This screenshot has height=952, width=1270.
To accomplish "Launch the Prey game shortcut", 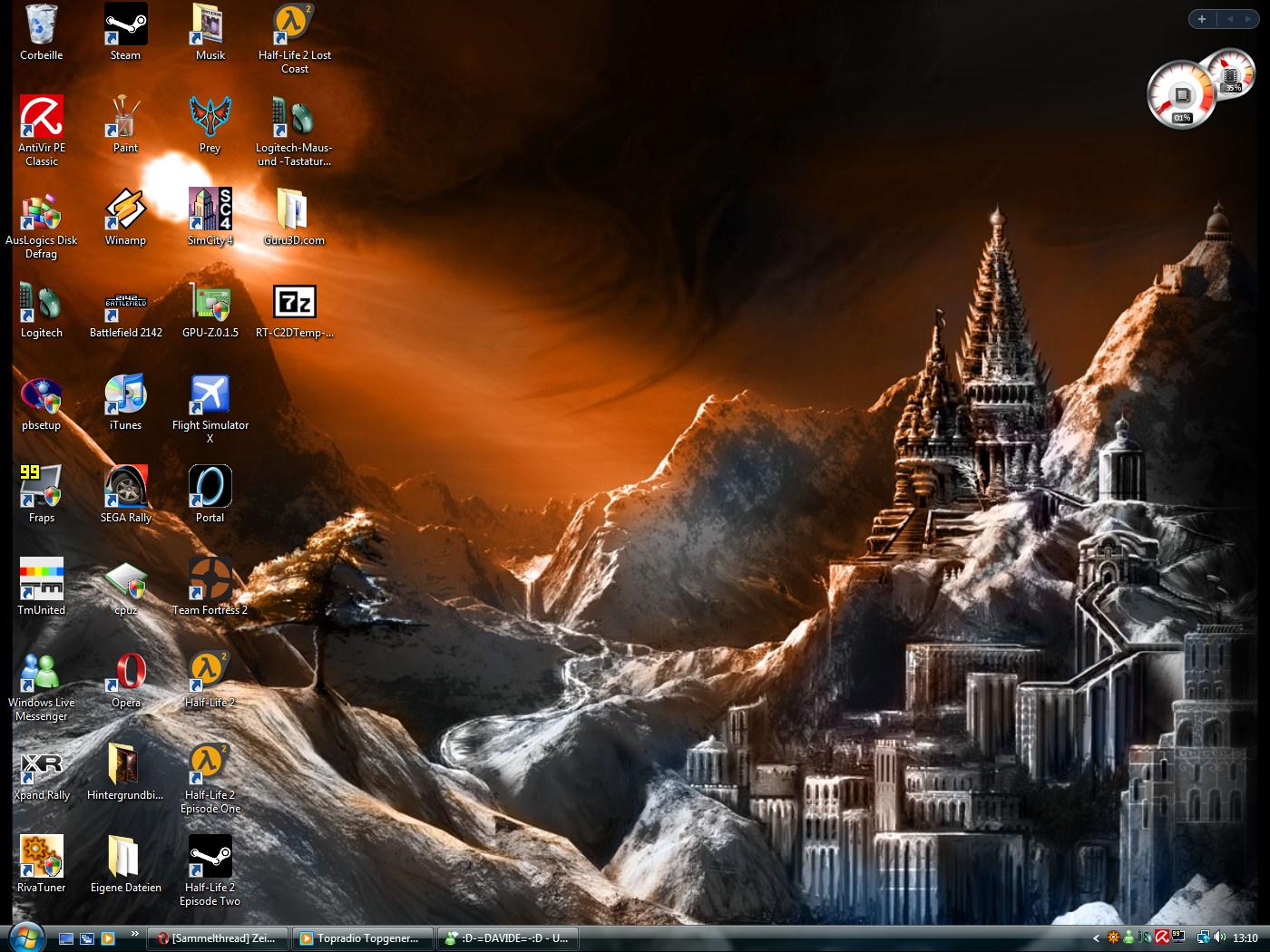I will [x=210, y=125].
